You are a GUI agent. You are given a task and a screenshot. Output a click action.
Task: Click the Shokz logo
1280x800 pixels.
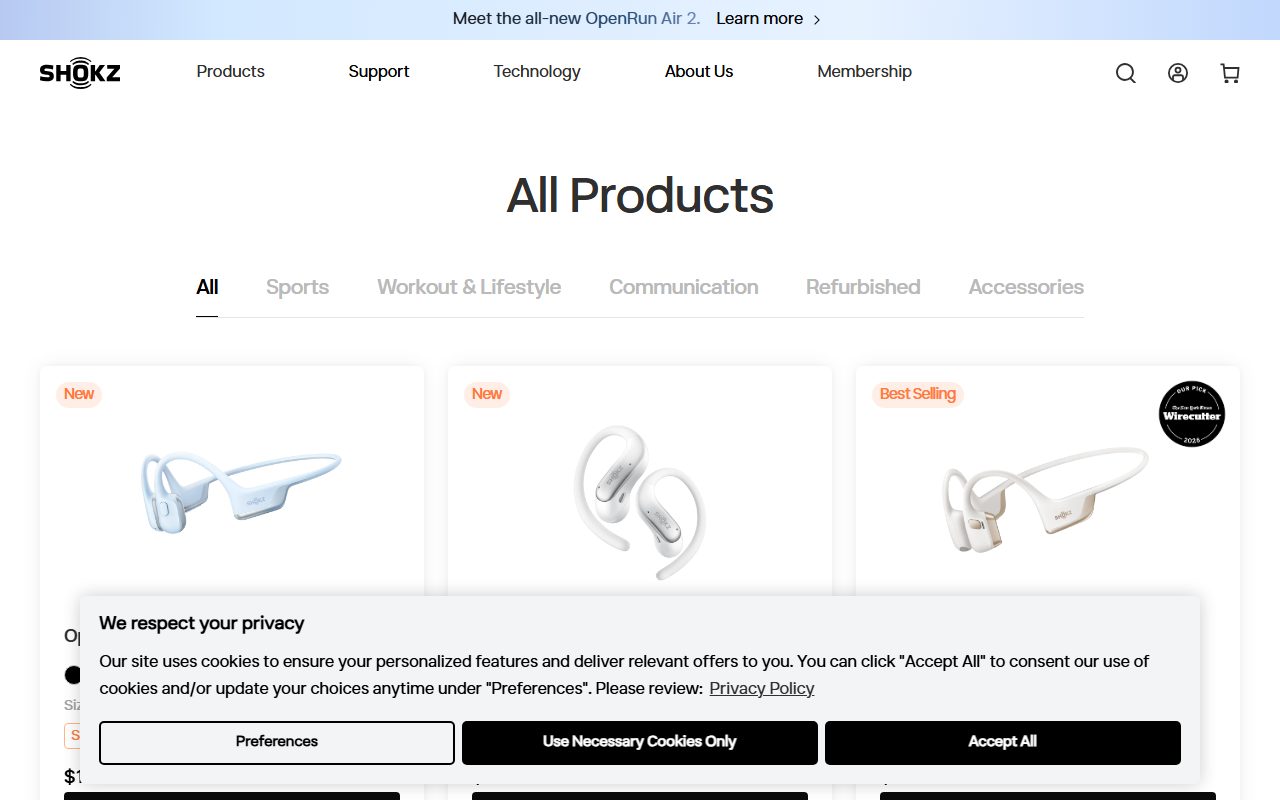(x=80, y=72)
